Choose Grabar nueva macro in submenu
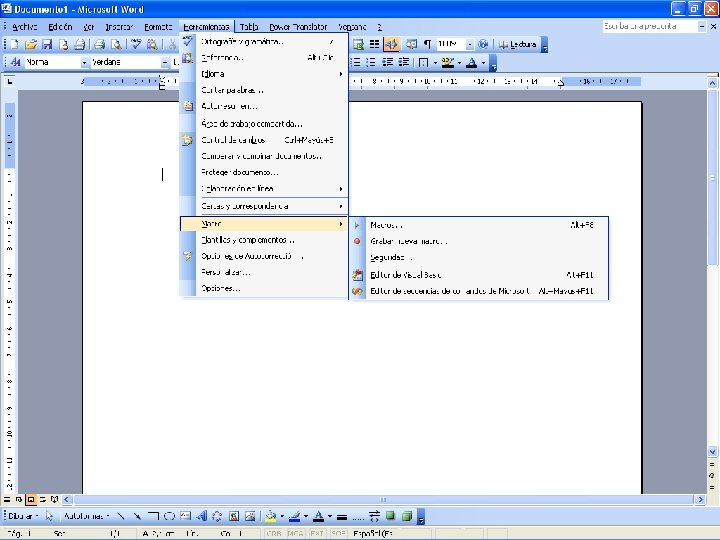The image size is (720, 540). pos(479,241)
